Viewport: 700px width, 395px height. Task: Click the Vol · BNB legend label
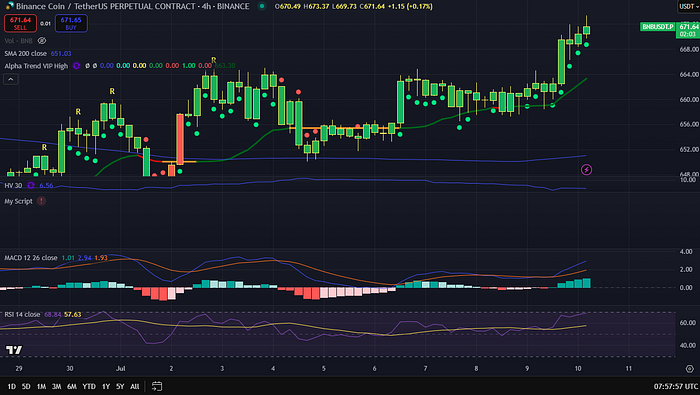pyautogui.click(x=18, y=41)
